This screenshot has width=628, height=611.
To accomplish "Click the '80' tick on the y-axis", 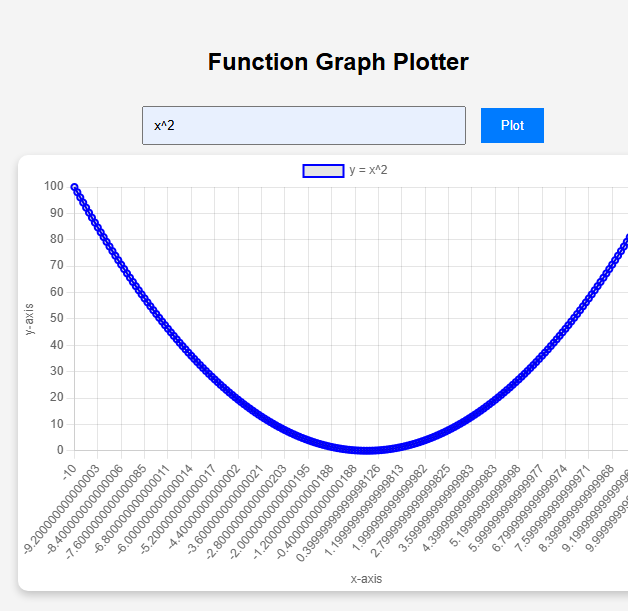I will click(57, 239).
